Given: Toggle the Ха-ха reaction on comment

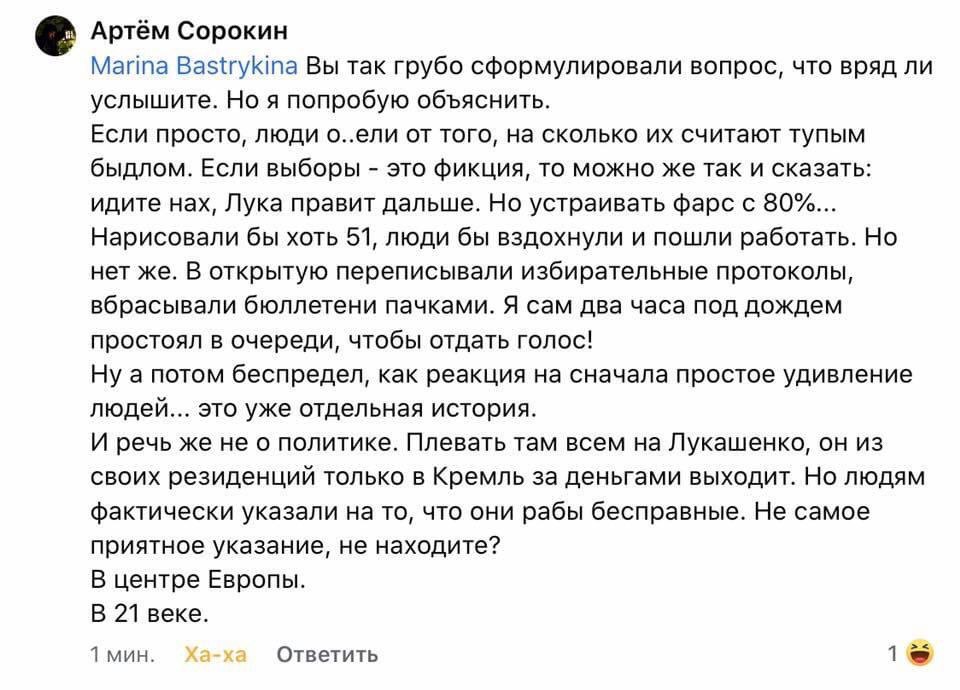Looking at the screenshot, I should (x=216, y=654).
